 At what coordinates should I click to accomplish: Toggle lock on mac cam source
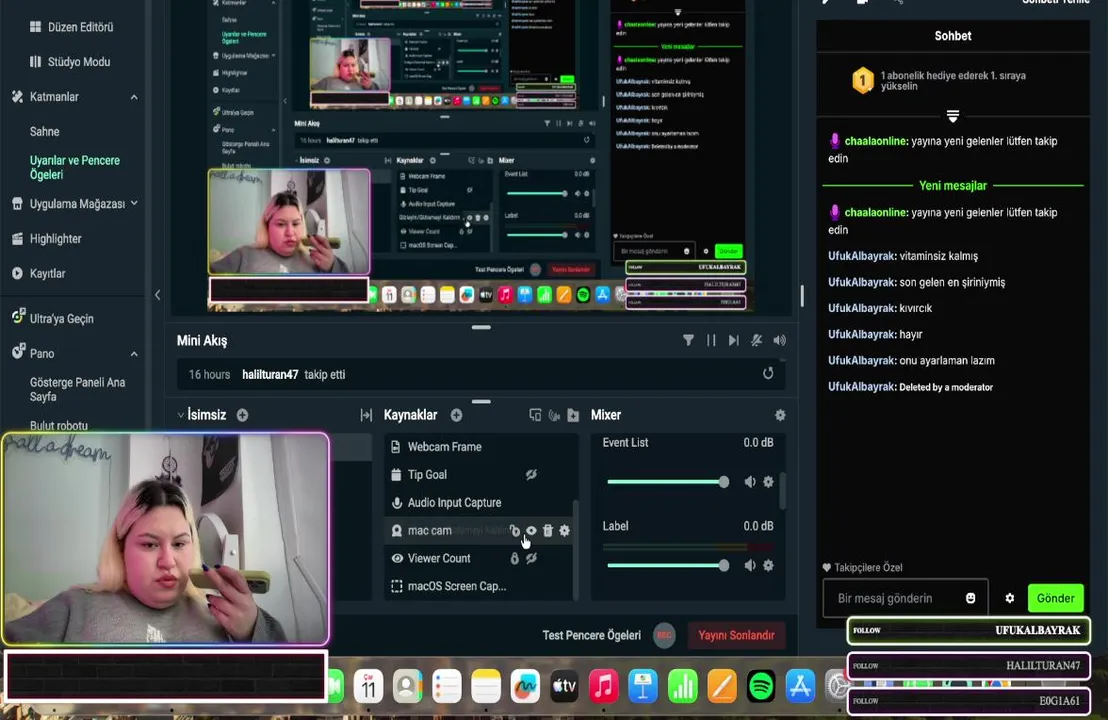point(514,531)
